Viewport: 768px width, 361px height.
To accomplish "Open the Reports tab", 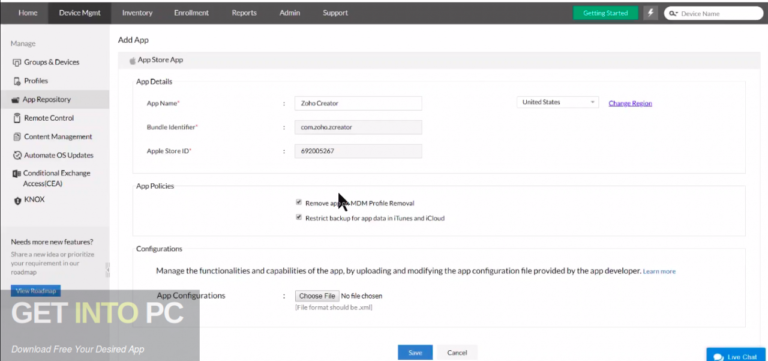I will [244, 13].
